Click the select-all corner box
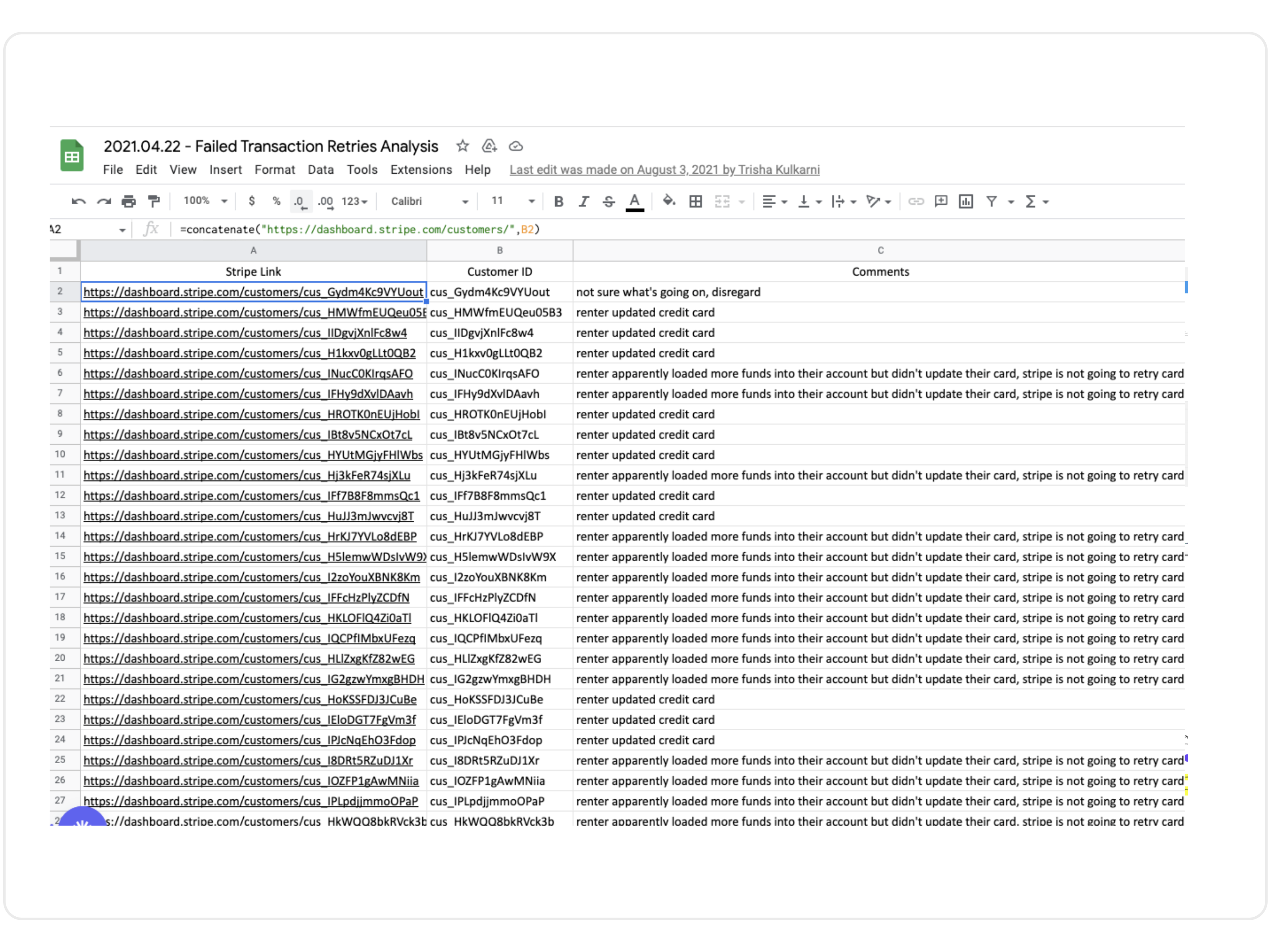The image size is (1270, 952). [64, 250]
